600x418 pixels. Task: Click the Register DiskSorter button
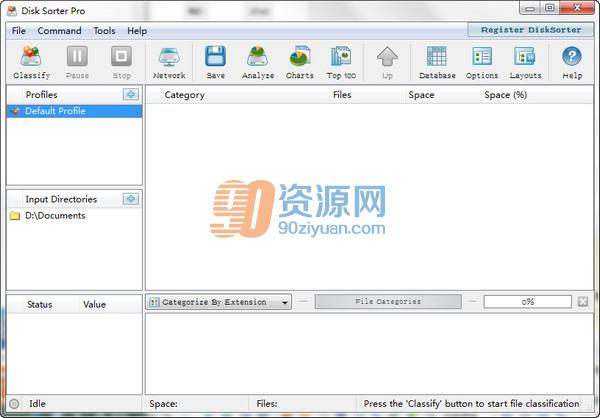[531, 30]
